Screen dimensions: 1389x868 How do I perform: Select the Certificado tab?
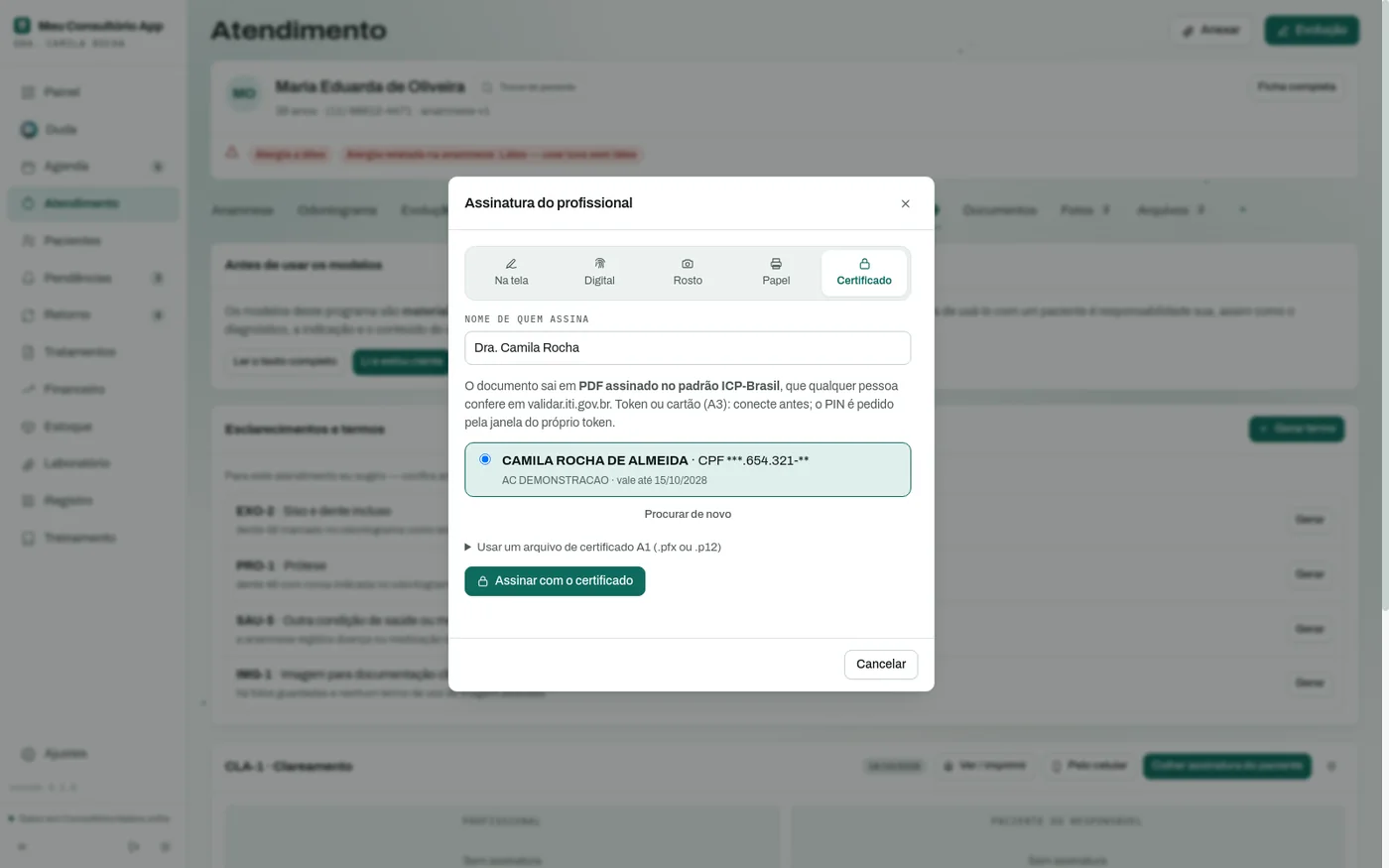(864, 273)
